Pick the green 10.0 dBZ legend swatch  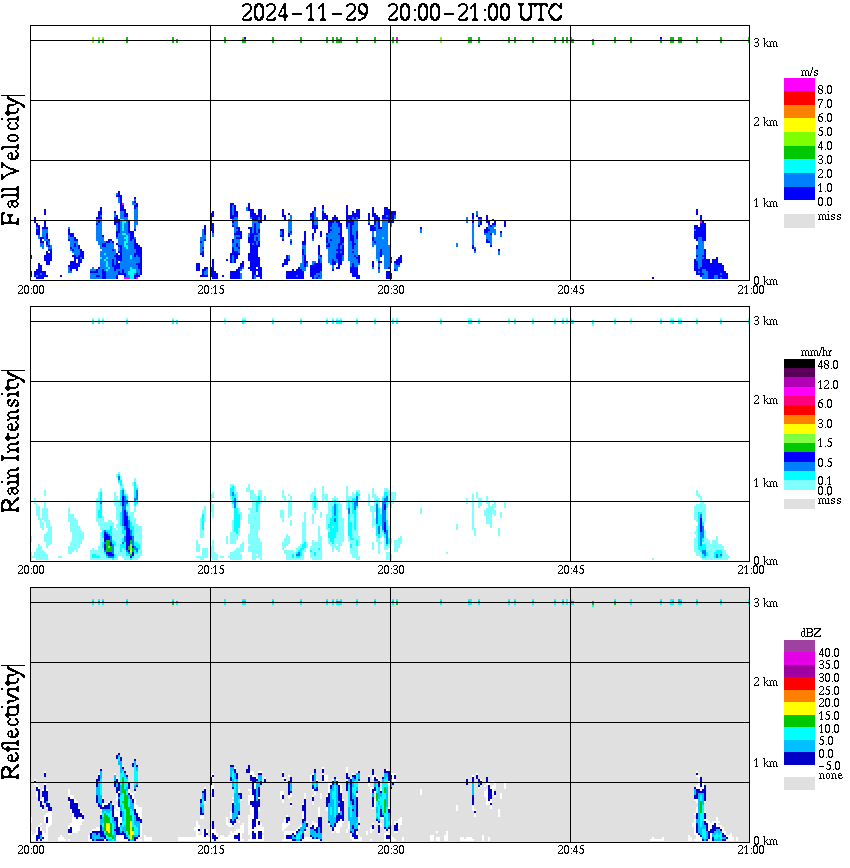pos(799,721)
